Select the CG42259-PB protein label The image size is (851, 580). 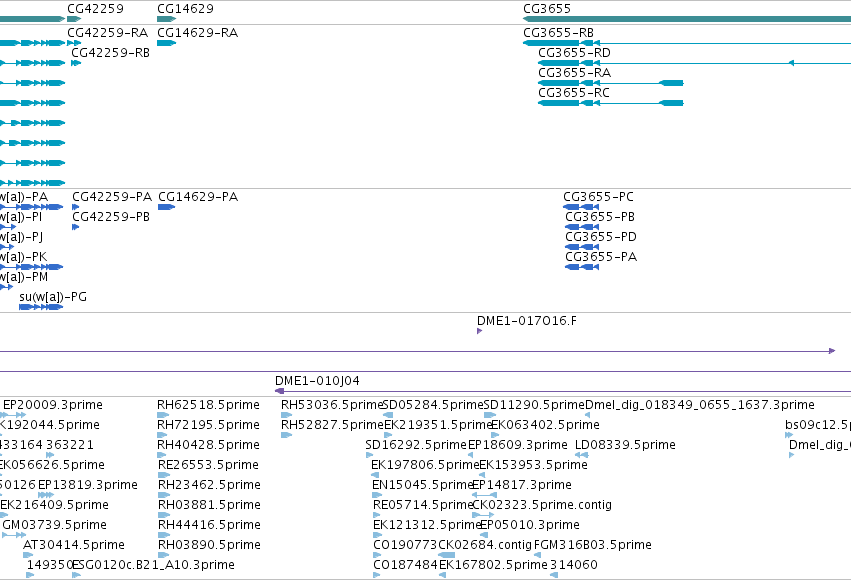111,216
